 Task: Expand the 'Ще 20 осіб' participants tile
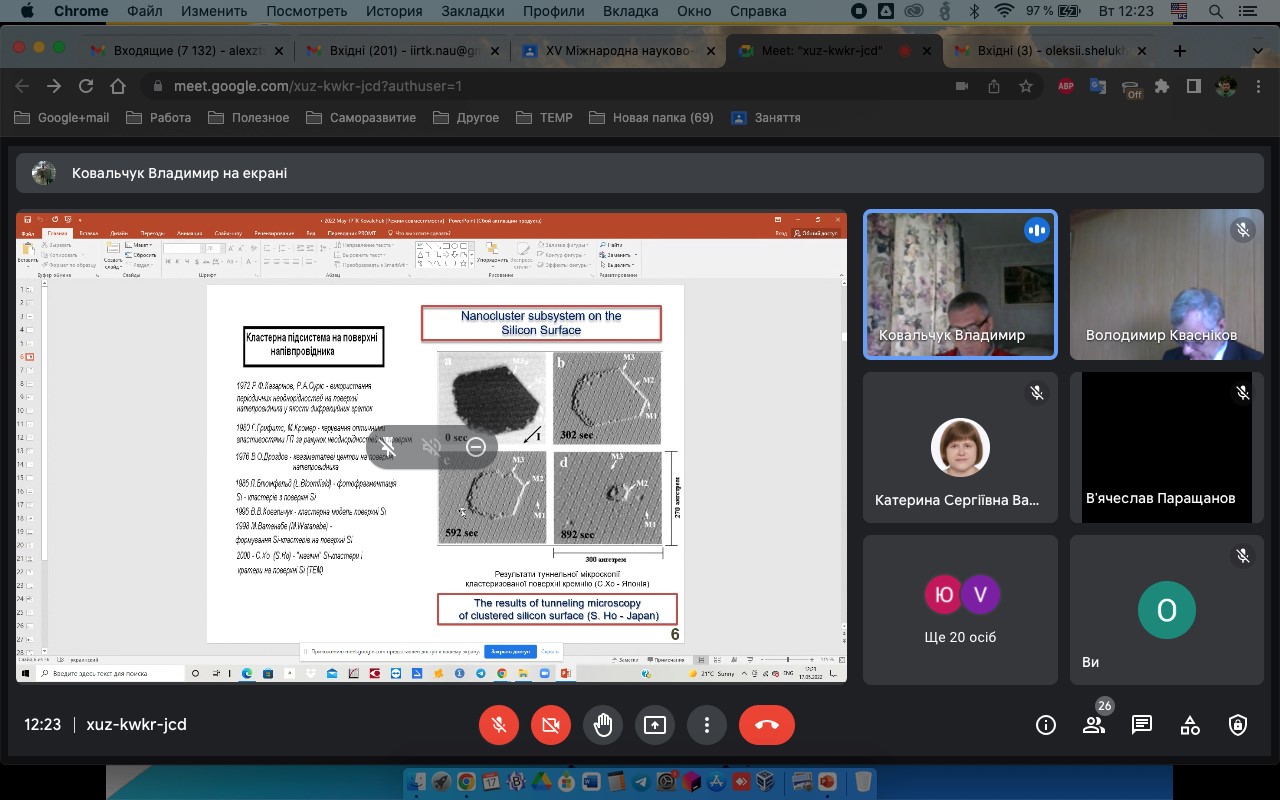click(960, 610)
